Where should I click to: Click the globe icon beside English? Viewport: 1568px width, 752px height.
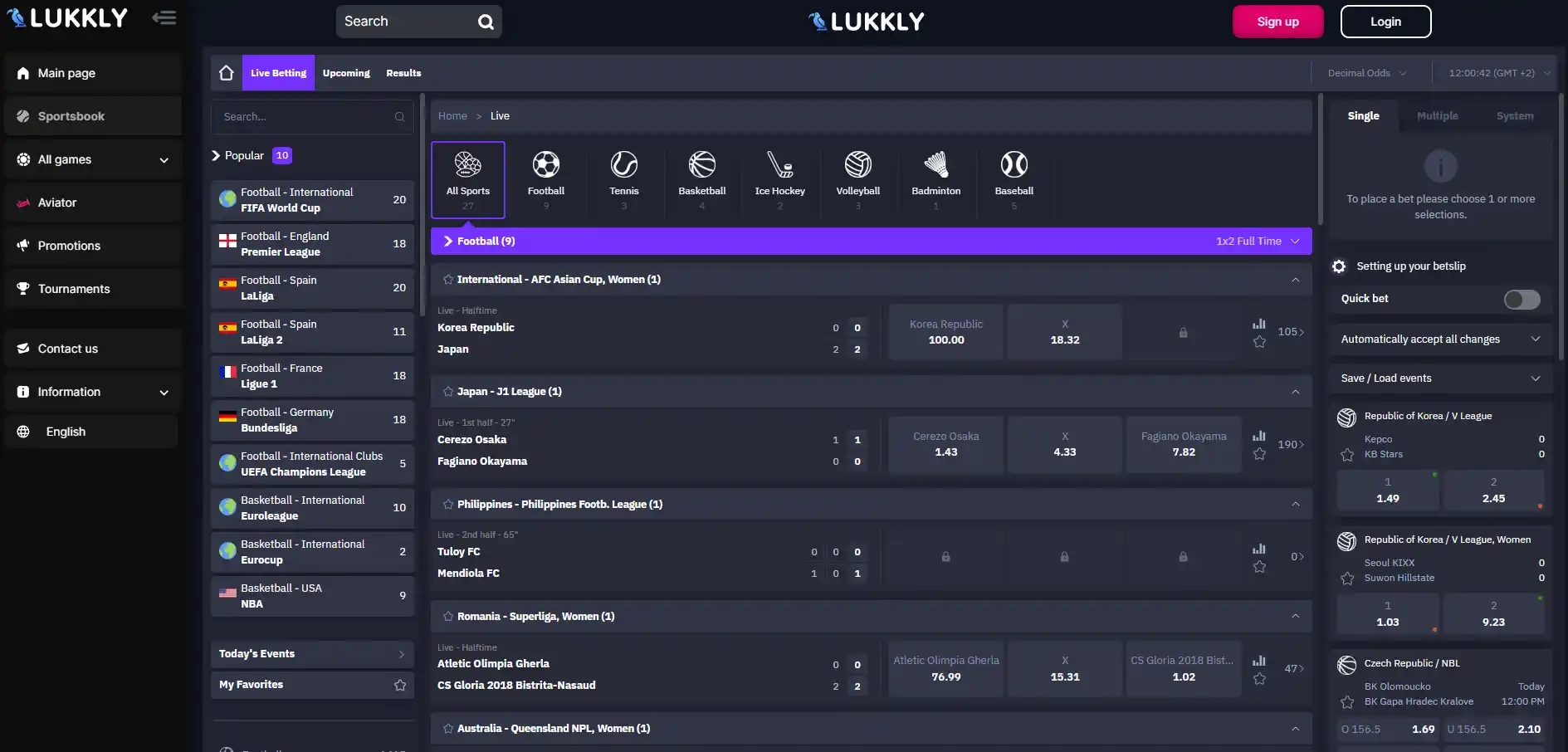[23, 432]
